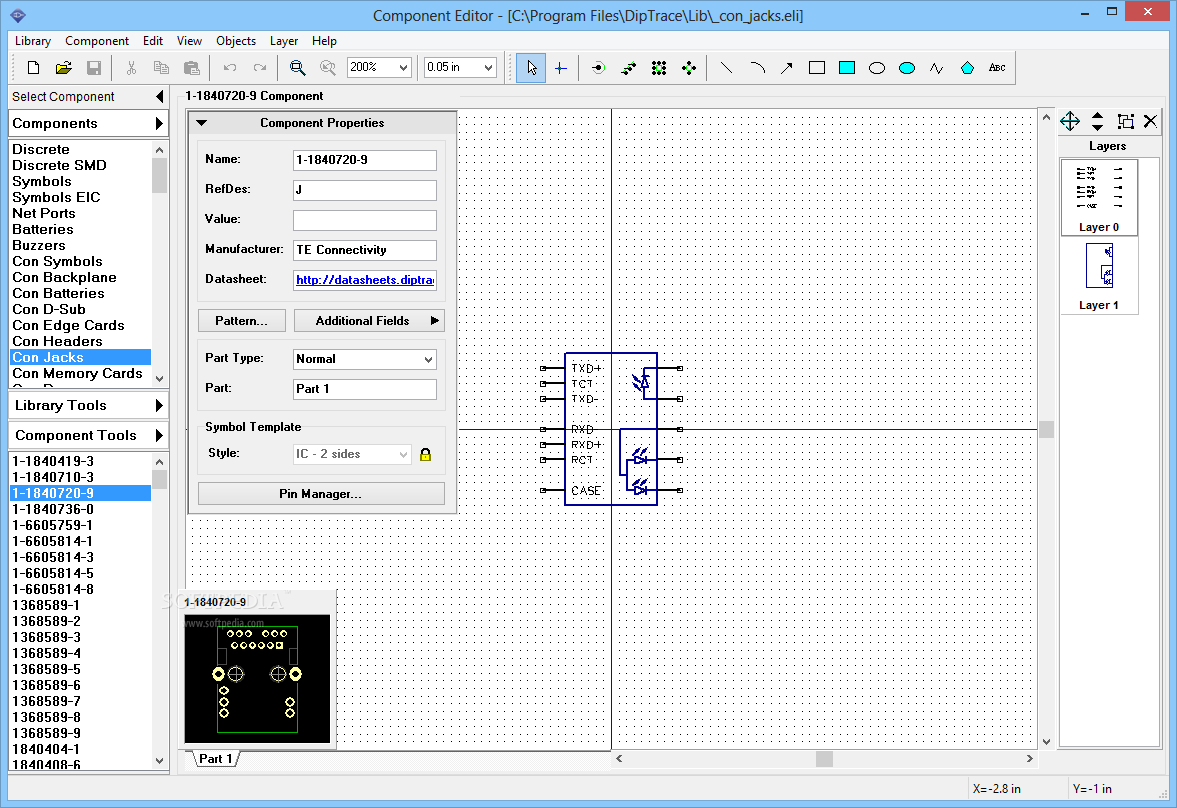
Task: Select the filled rectangle tool
Action: click(847, 68)
